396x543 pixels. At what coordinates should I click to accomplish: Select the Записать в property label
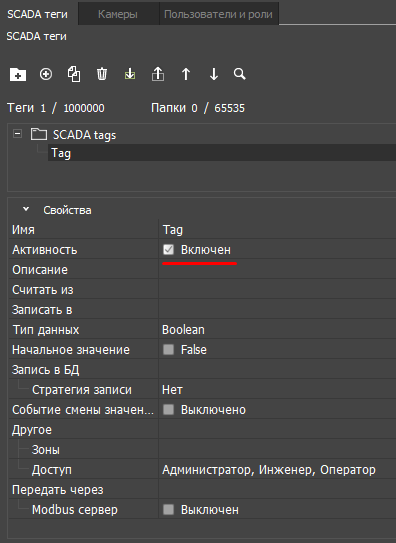pyautogui.click(x=42, y=310)
